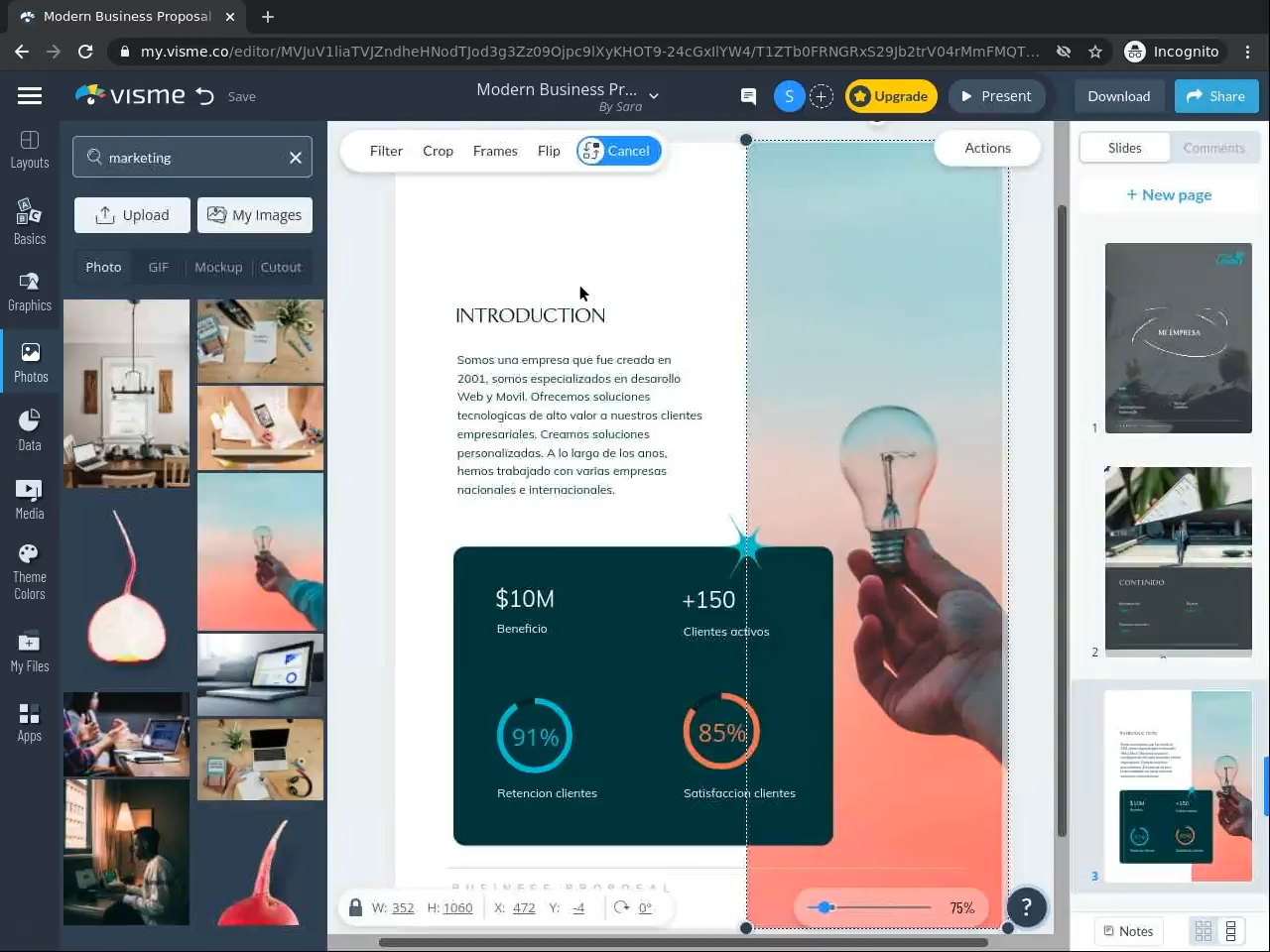Open the Basics panel

click(x=30, y=221)
